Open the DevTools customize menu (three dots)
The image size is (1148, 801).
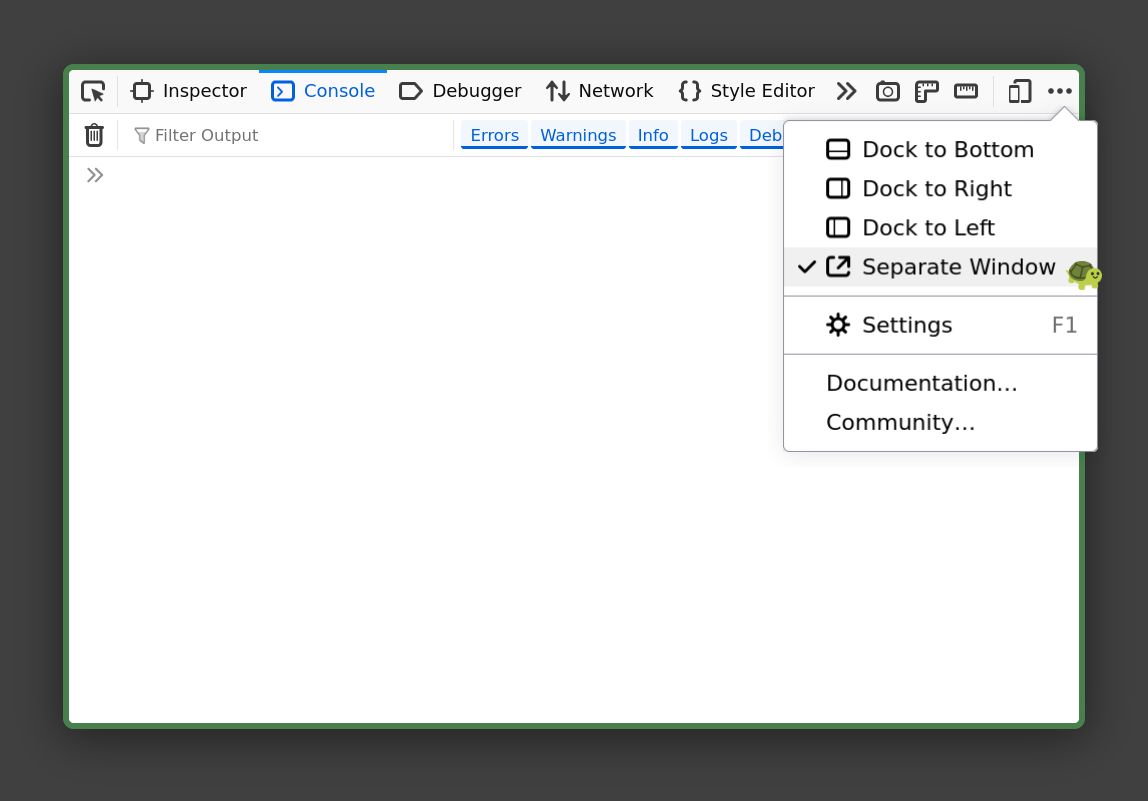pos(1059,91)
